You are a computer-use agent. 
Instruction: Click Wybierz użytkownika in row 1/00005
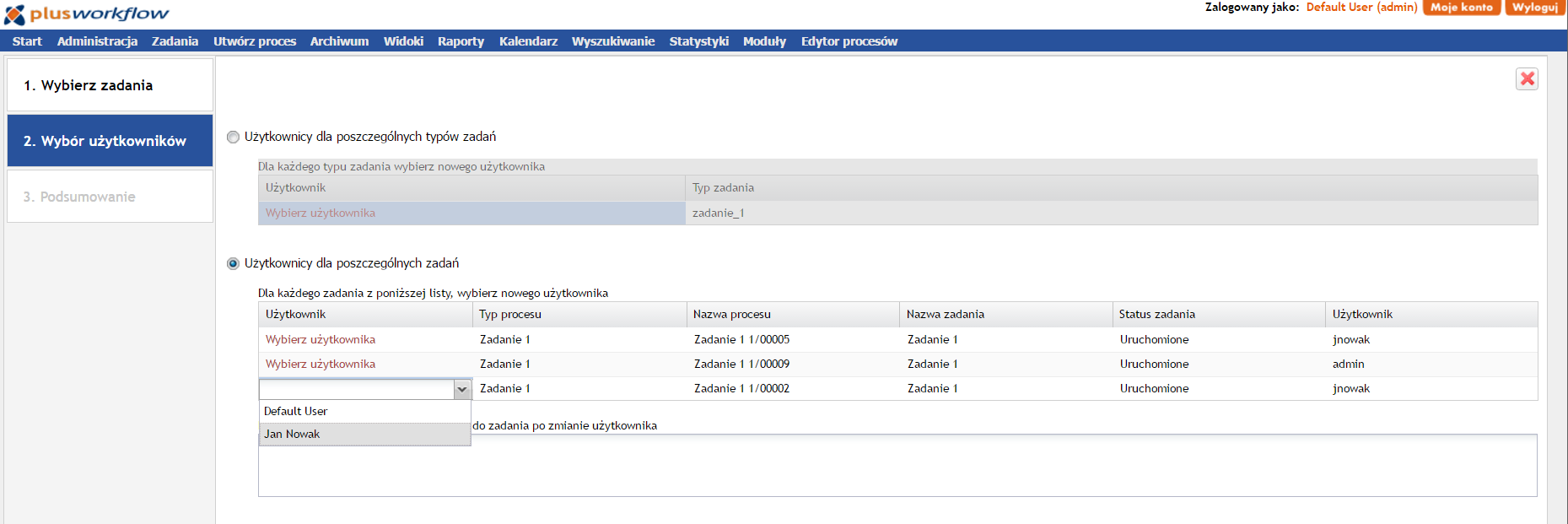tap(321, 340)
